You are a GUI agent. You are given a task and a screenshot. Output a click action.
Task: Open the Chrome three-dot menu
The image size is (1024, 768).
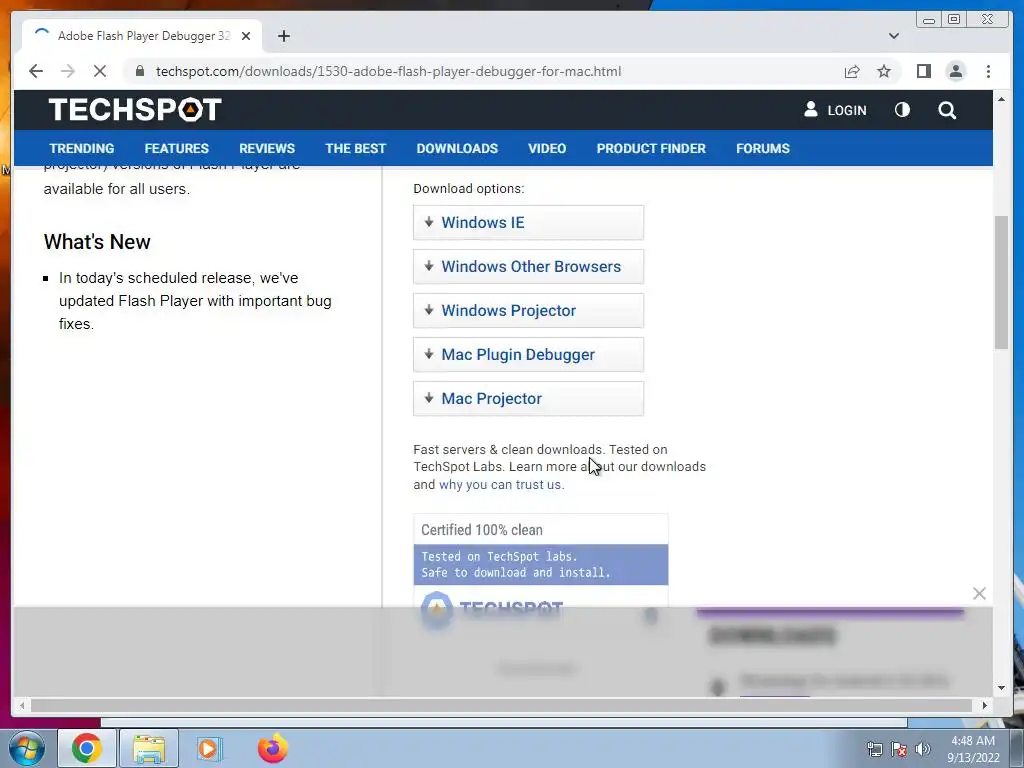[x=988, y=71]
